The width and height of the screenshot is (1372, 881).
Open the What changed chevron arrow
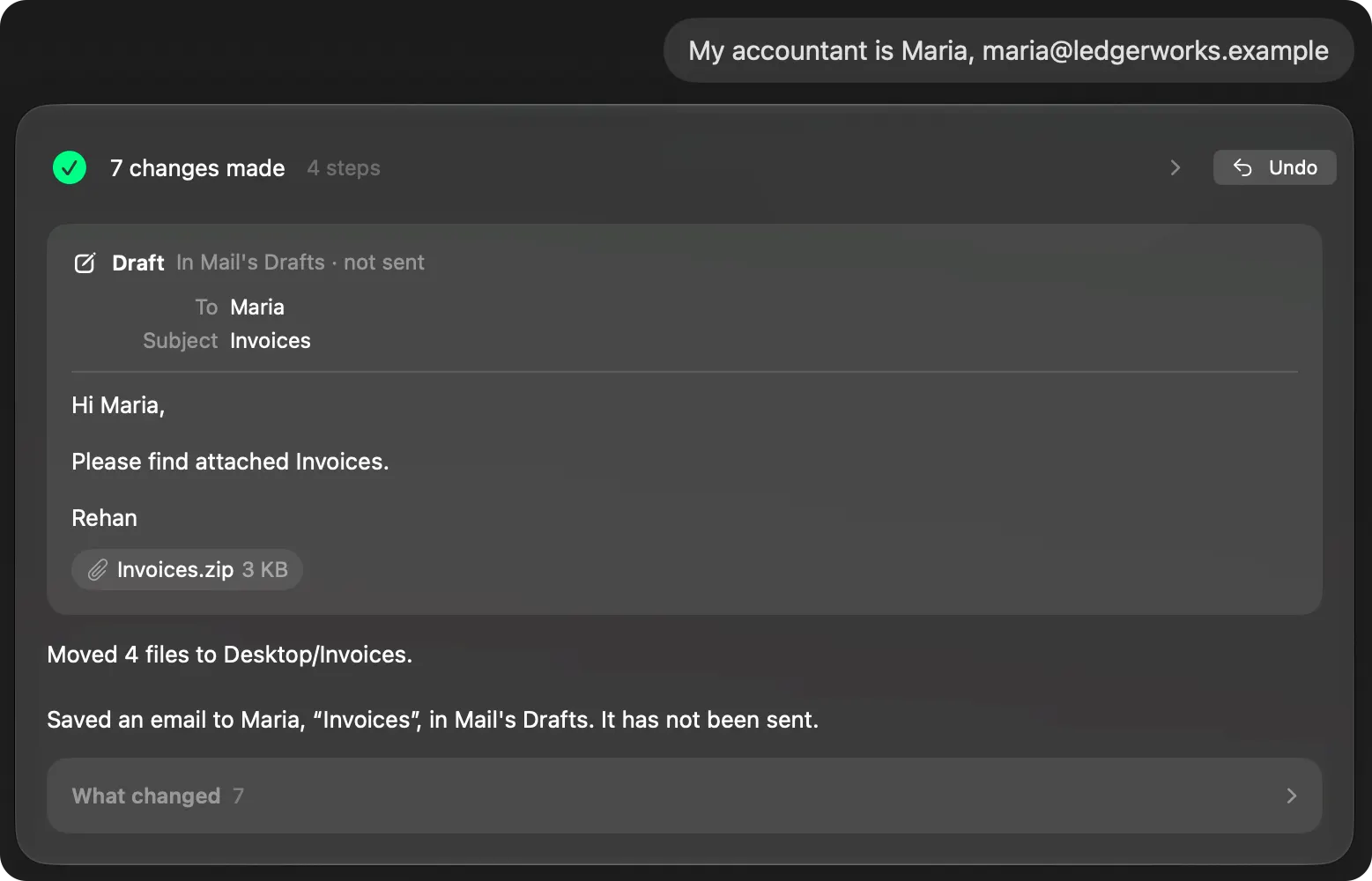point(1291,796)
